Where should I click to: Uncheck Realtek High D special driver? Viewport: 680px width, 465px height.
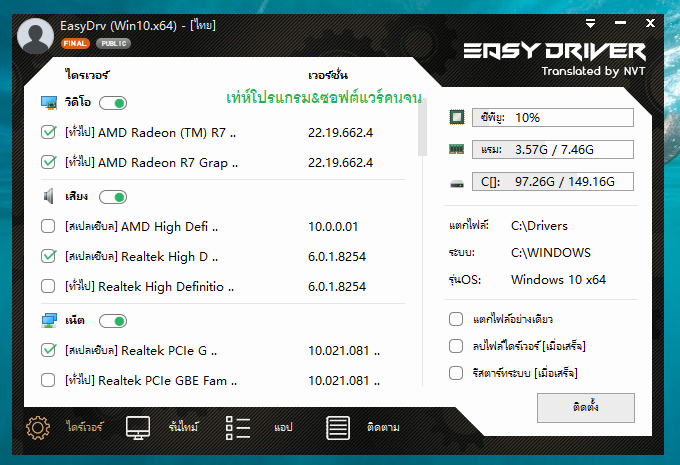(48, 256)
